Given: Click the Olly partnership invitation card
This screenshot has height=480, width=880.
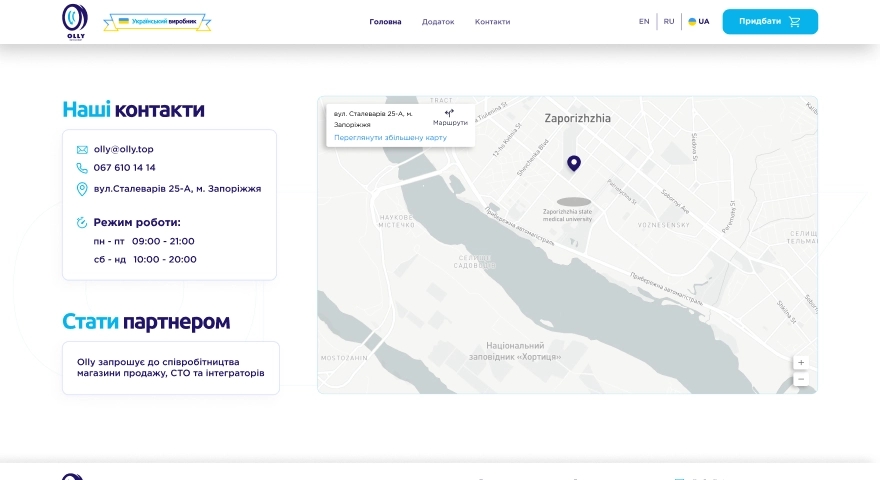Looking at the screenshot, I should click(171, 368).
